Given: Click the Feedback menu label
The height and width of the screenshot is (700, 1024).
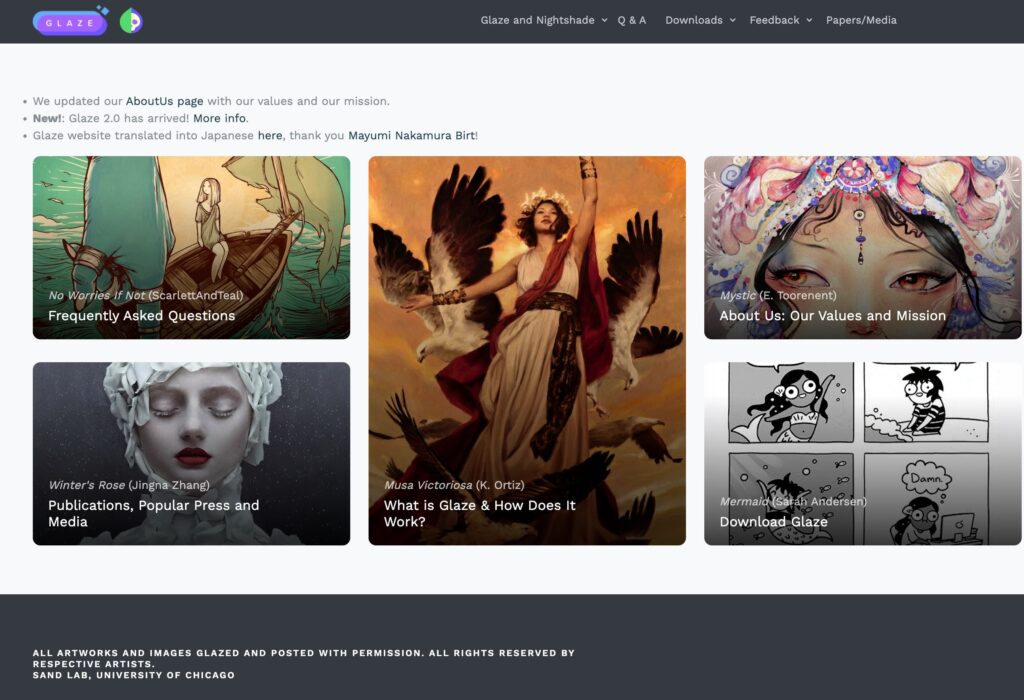Looking at the screenshot, I should (774, 20).
